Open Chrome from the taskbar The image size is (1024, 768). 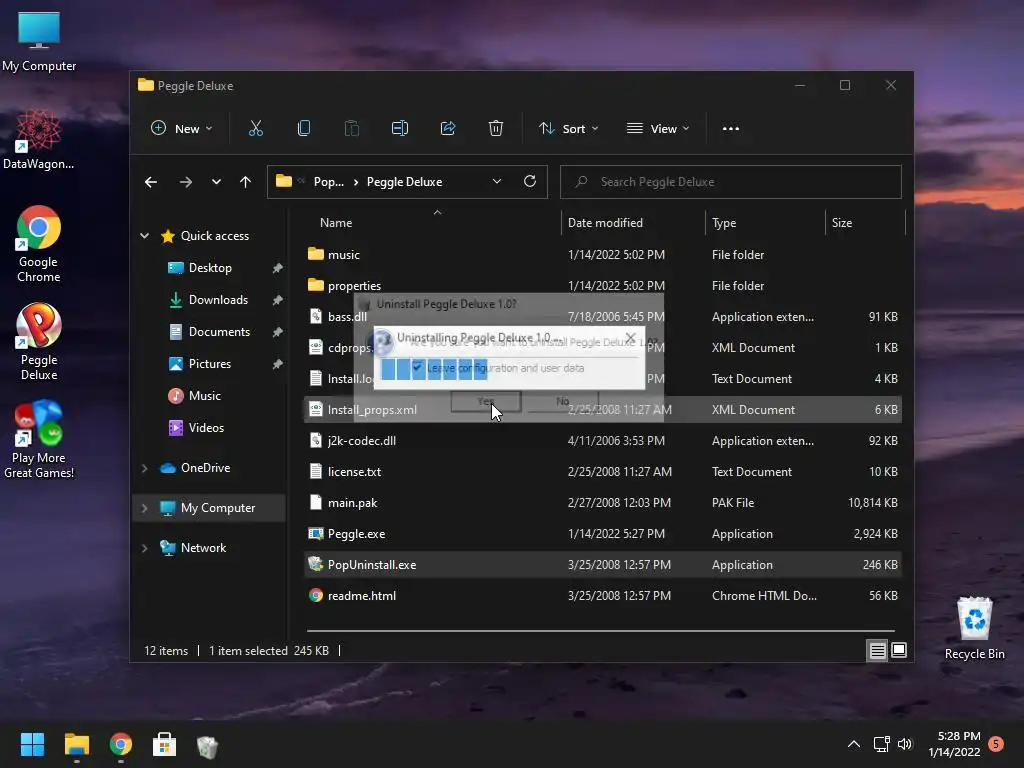tap(121, 744)
